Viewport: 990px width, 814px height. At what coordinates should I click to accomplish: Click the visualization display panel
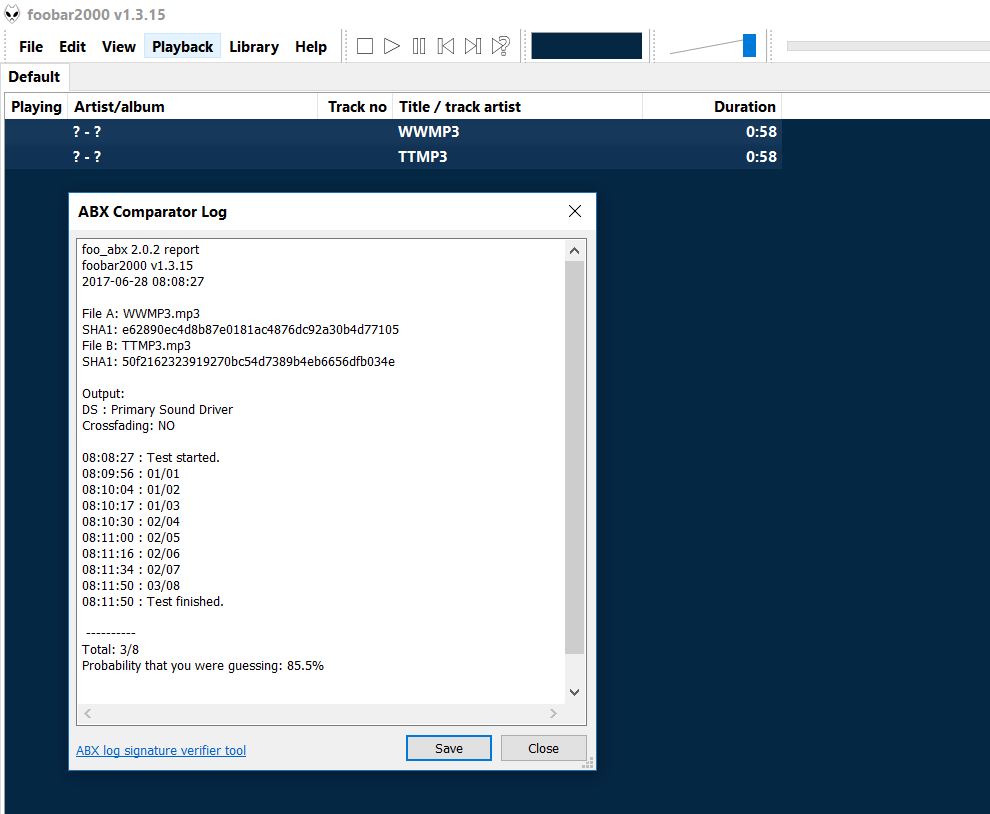[587, 46]
